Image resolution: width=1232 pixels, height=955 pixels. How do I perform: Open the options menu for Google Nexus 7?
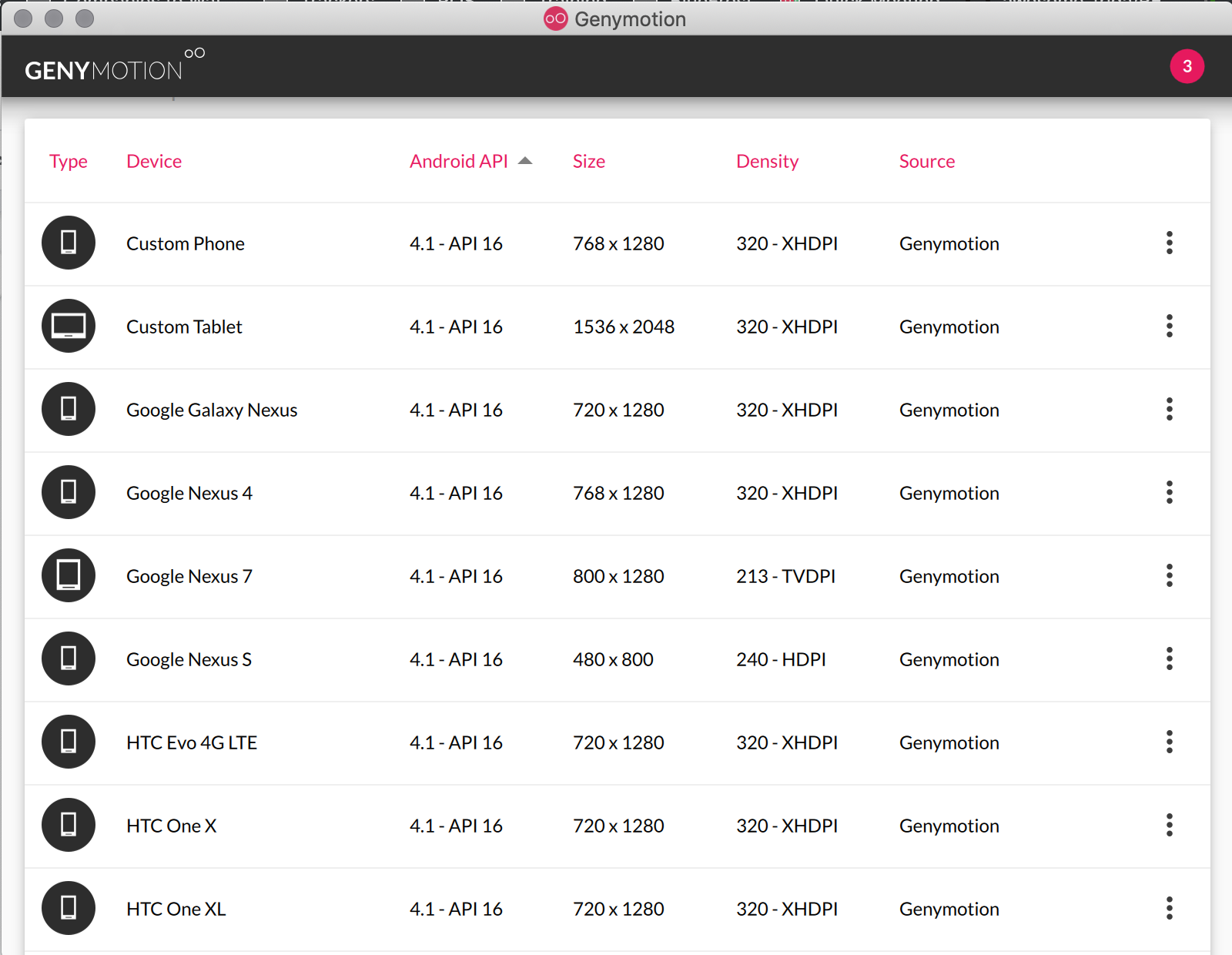click(1169, 575)
